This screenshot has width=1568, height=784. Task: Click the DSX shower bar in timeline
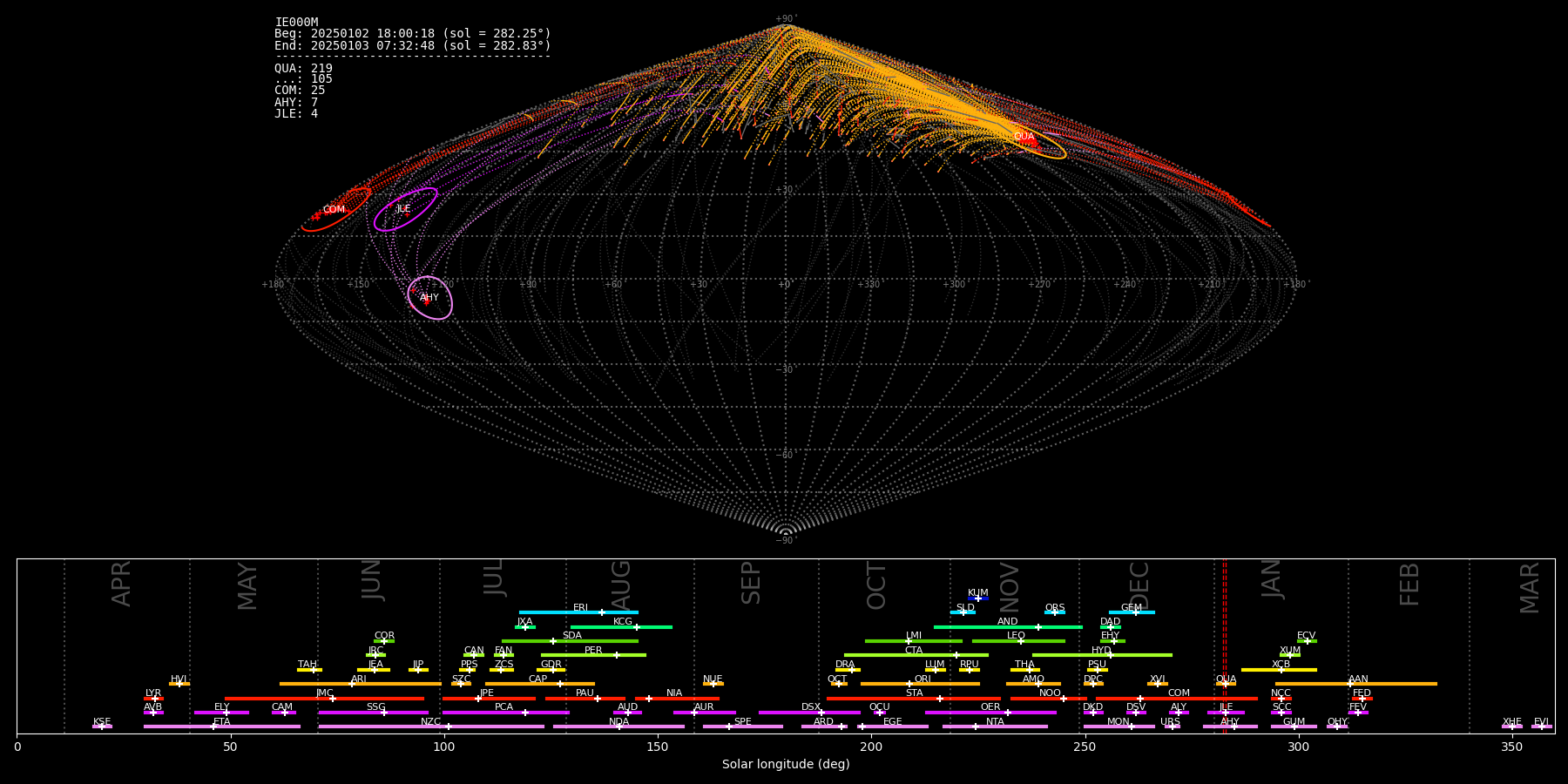[809, 713]
